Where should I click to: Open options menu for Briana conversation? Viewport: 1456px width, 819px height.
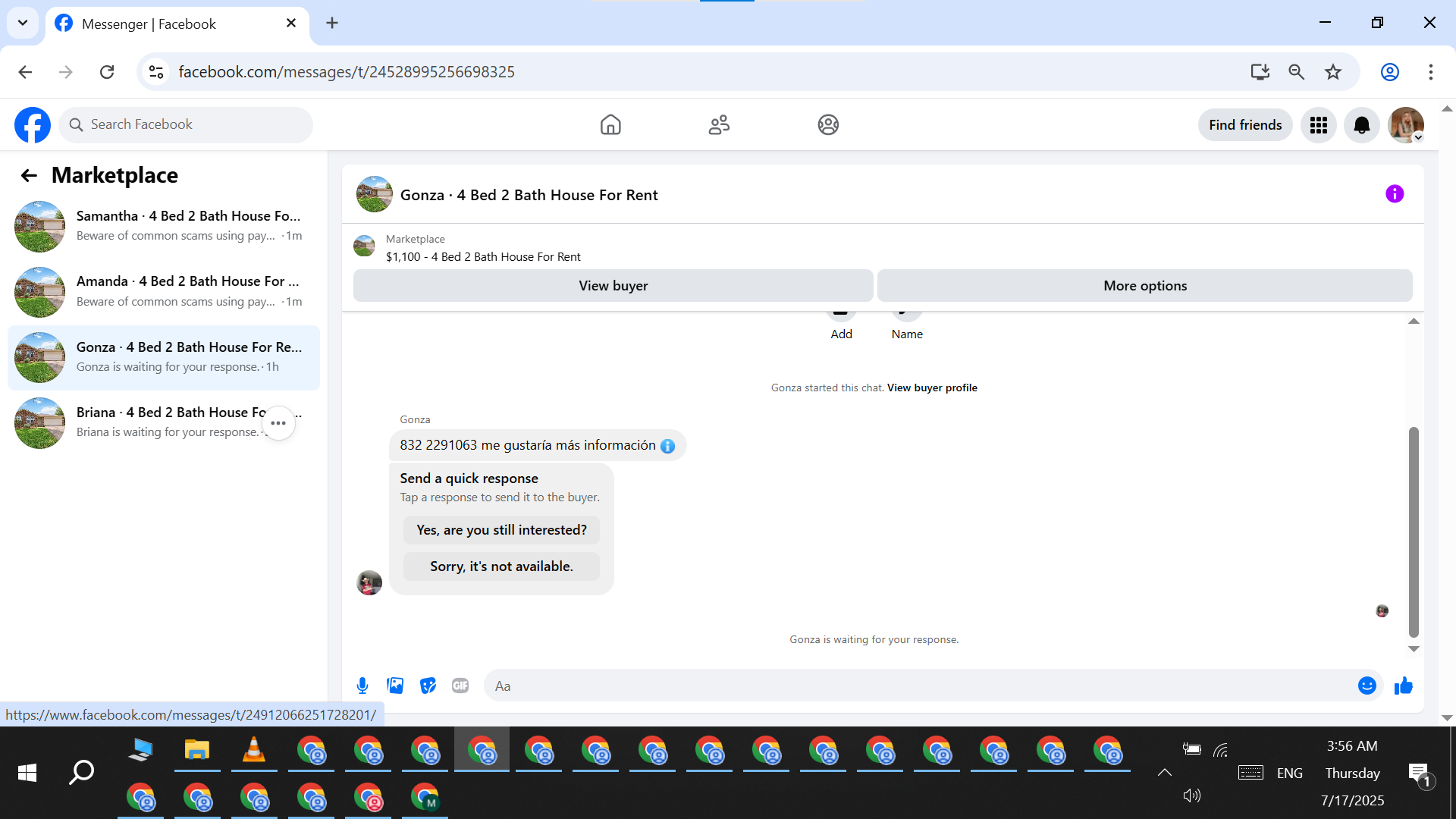click(x=278, y=423)
